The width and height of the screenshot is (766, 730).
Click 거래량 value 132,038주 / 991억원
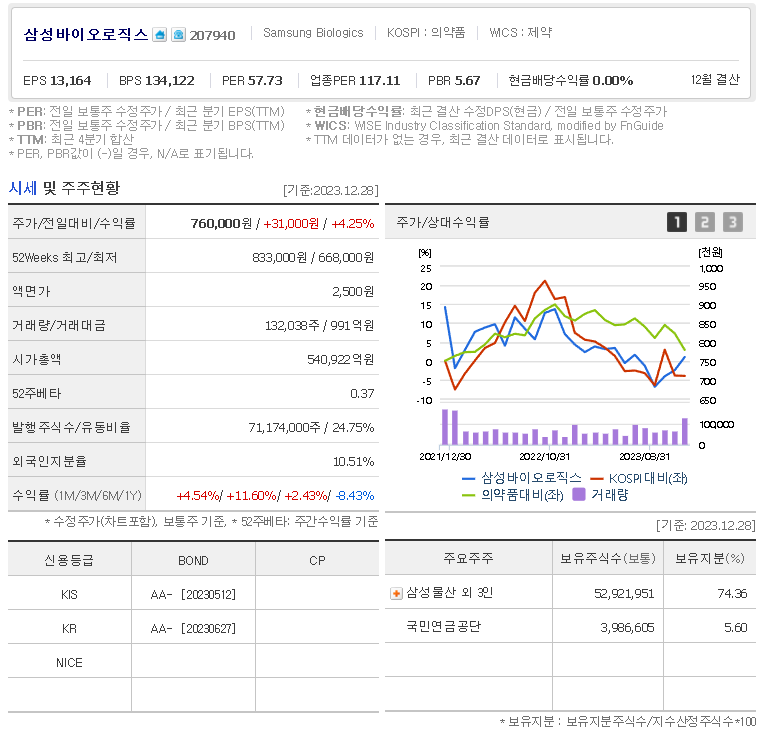coord(319,325)
